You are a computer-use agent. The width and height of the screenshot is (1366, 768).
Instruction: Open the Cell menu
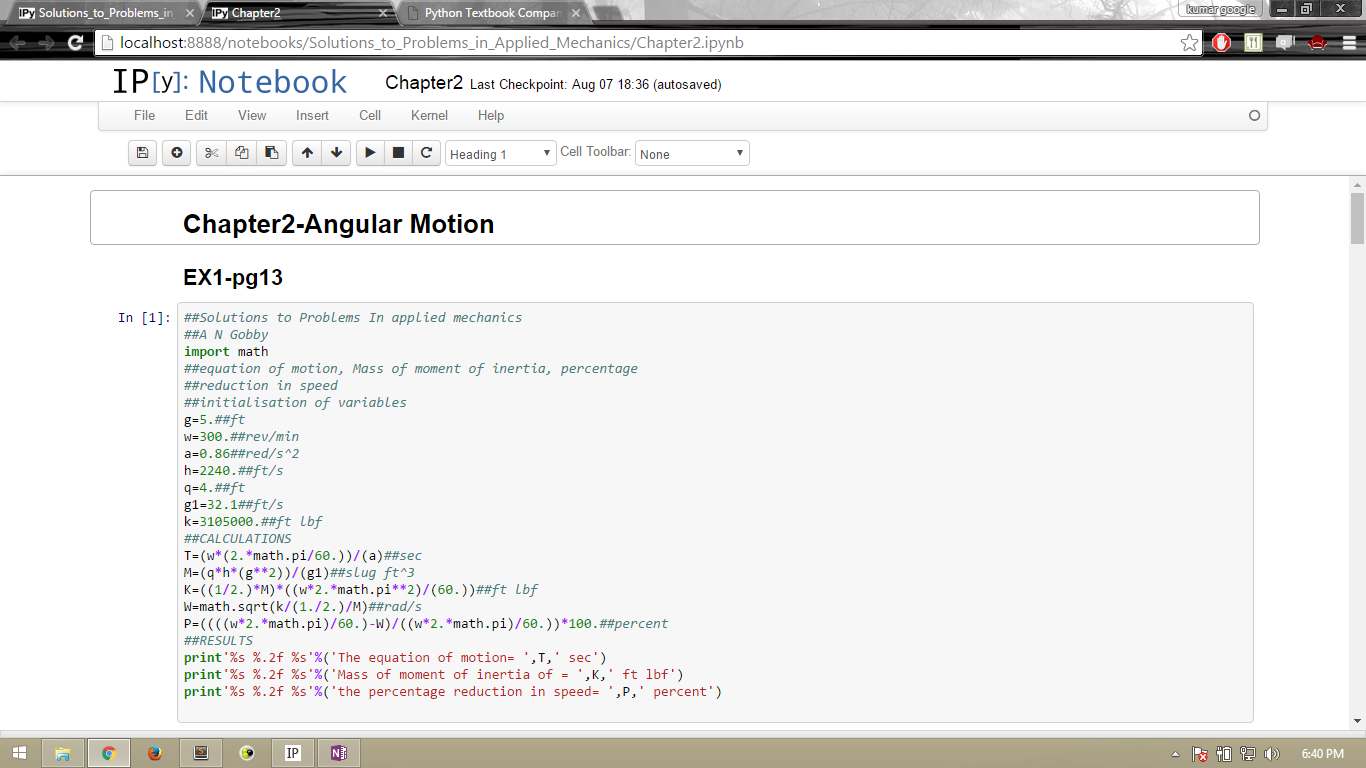coord(370,115)
